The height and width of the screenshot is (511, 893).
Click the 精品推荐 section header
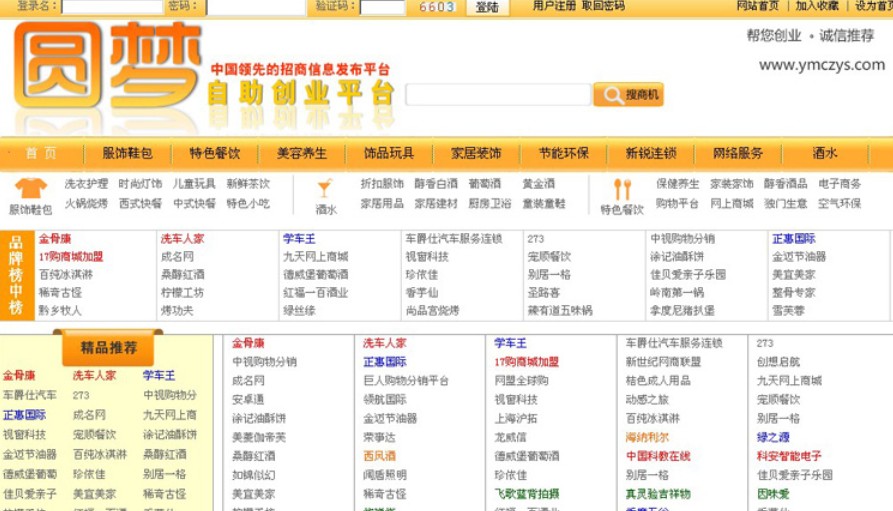tap(108, 348)
